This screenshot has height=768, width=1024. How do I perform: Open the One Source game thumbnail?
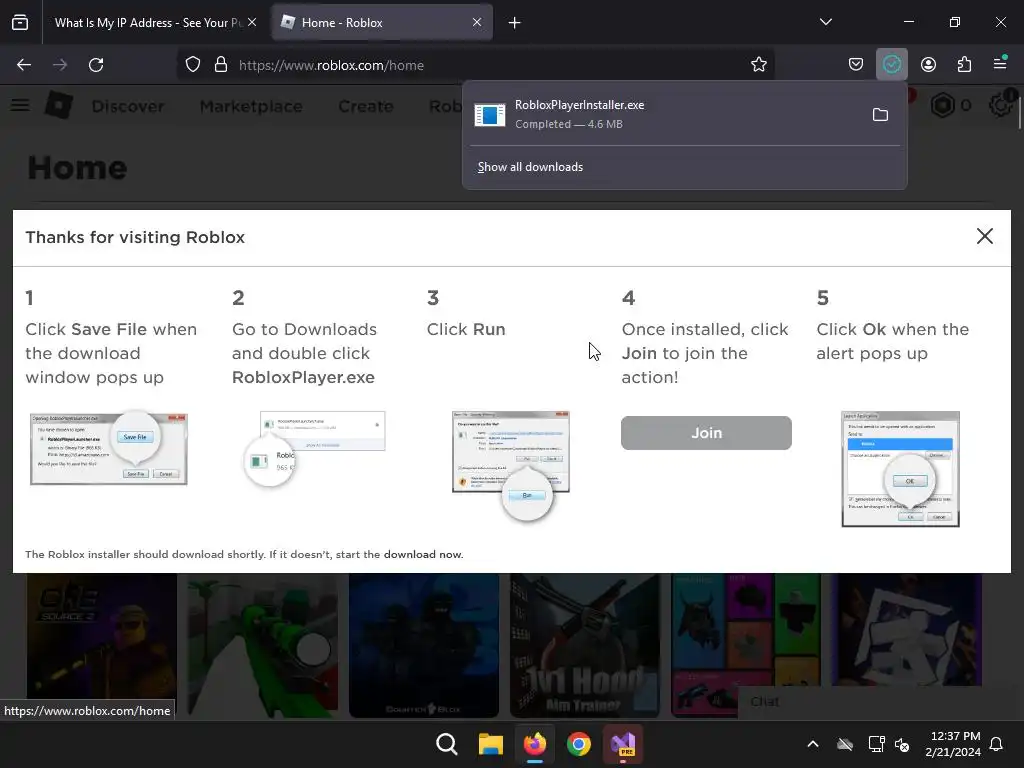[101, 644]
